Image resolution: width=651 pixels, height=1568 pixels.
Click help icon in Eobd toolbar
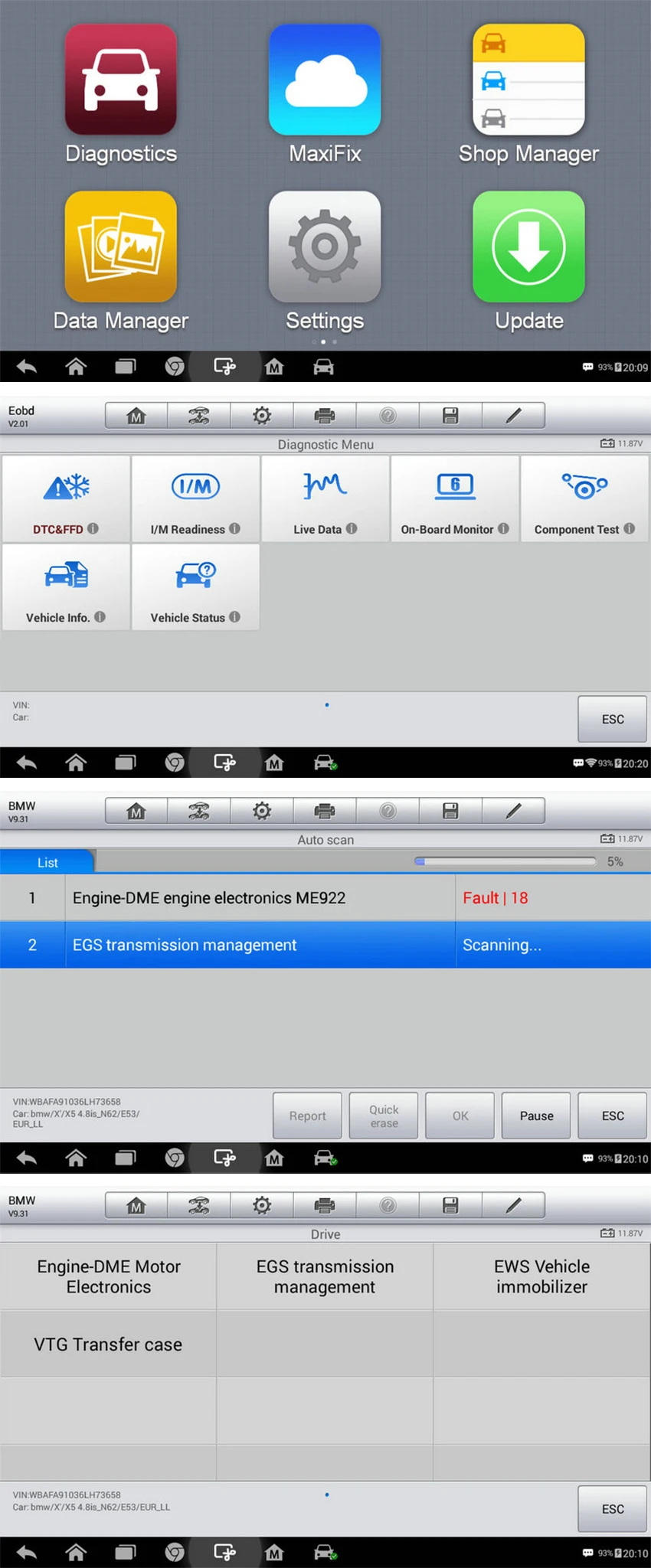click(x=388, y=416)
